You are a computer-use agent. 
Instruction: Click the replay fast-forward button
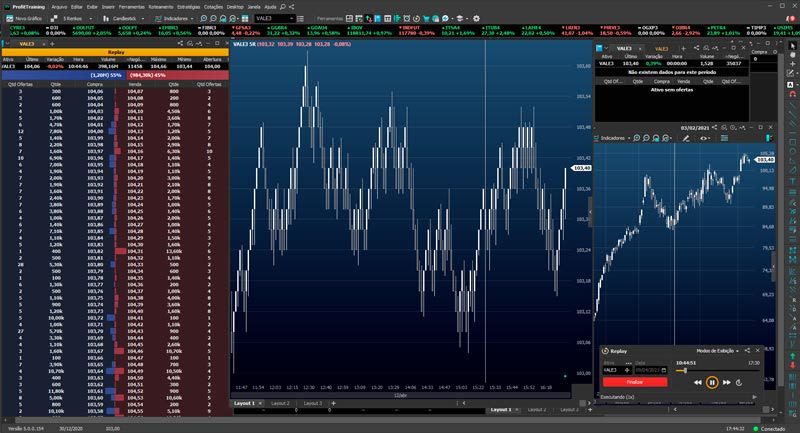tap(725, 382)
